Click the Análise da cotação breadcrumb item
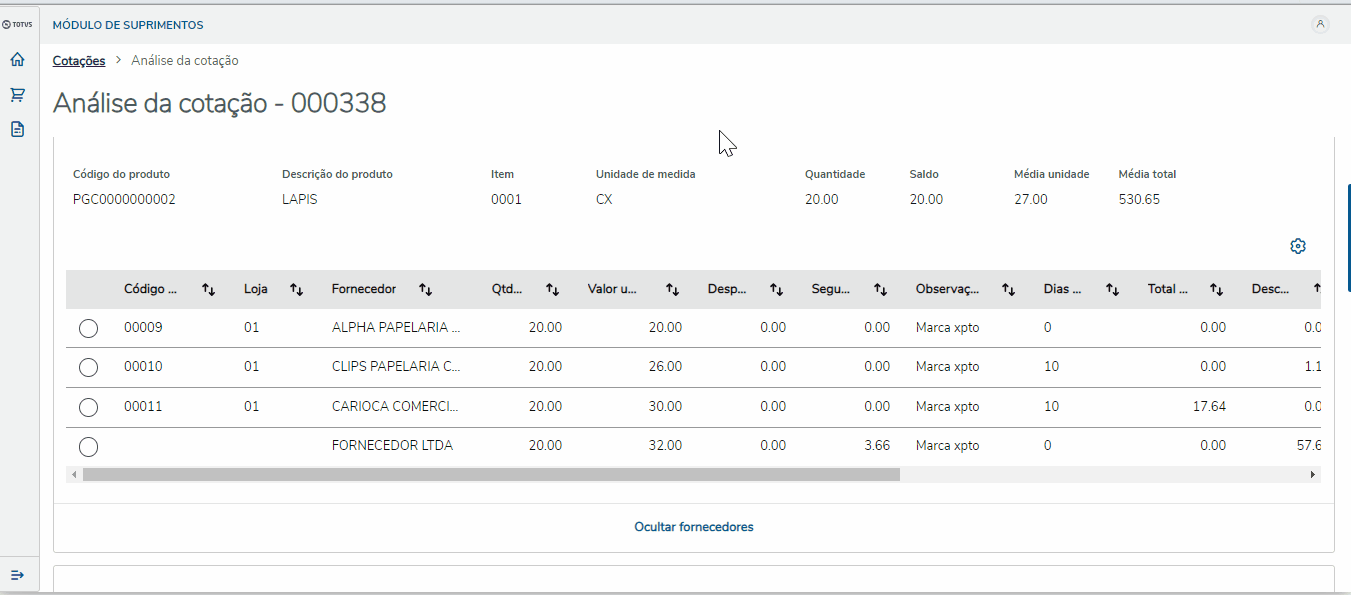Image resolution: width=1351 pixels, height=595 pixels. pos(185,60)
